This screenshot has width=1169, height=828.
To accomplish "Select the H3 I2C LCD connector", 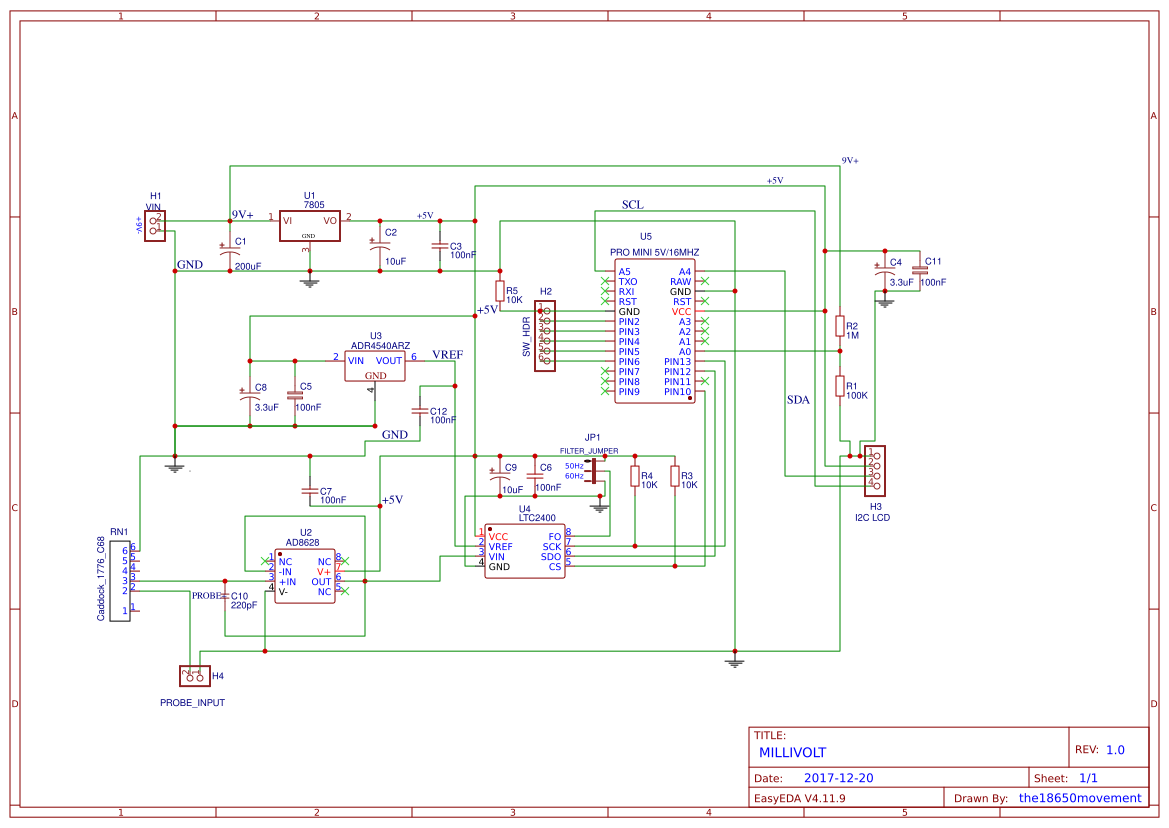I will click(x=875, y=471).
